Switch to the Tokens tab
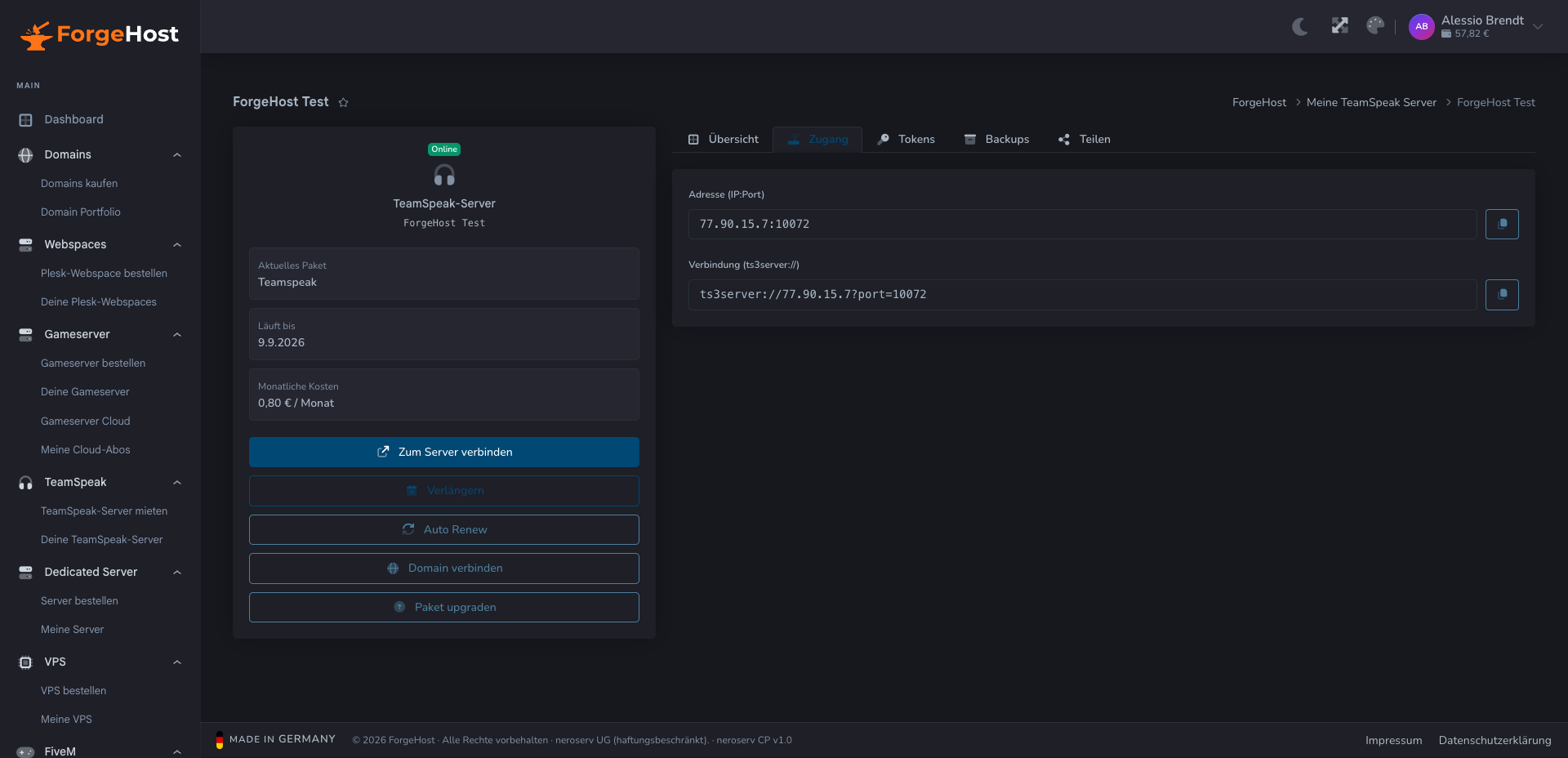The height and width of the screenshot is (758, 1568). (x=906, y=140)
